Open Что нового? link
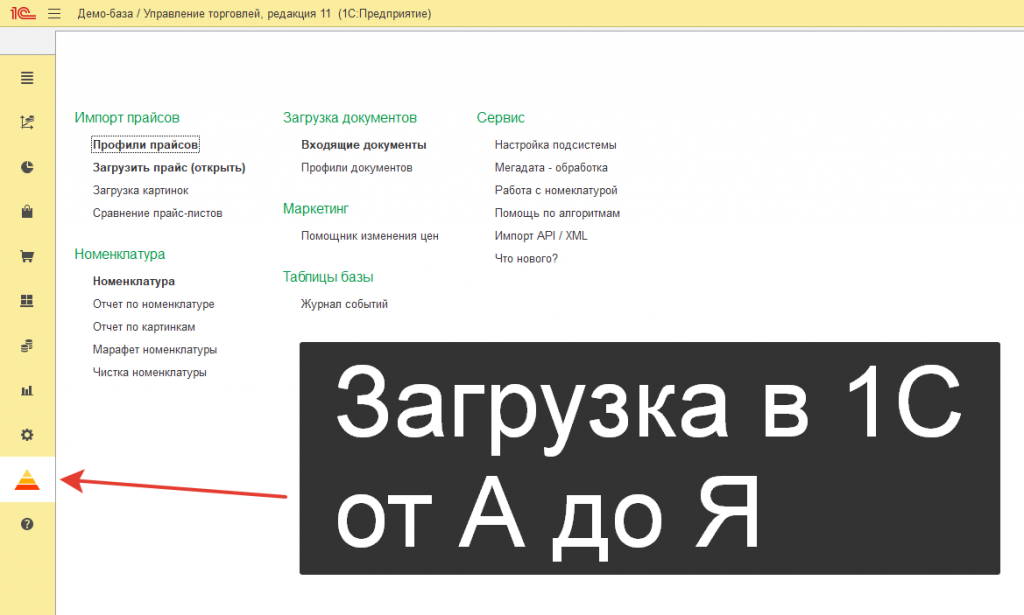Screen dimensions: 1024x615 click(526, 259)
